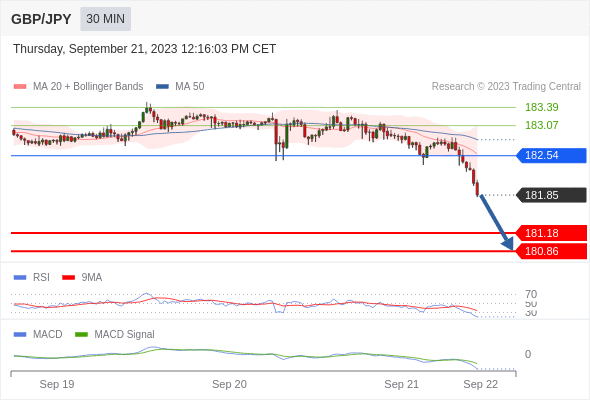Toggle the MACD legend entry
The width and height of the screenshot is (590, 400).
click(x=38, y=334)
